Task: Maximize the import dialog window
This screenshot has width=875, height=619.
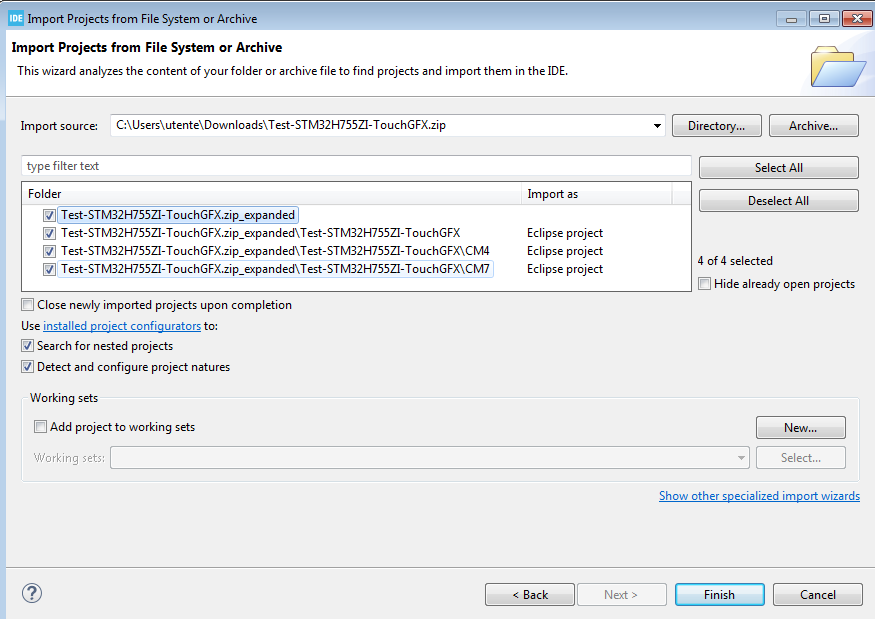Action: point(824,18)
